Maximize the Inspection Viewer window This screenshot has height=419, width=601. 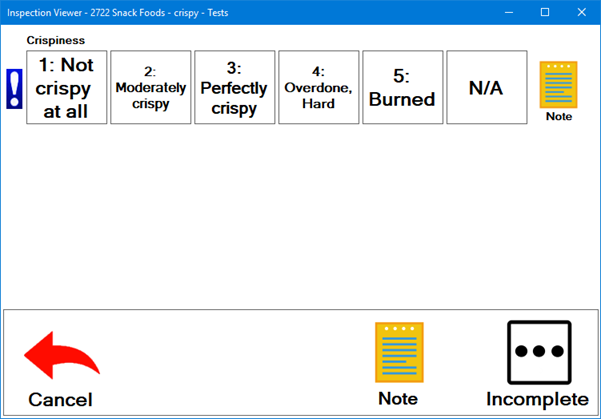tap(545, 12)
